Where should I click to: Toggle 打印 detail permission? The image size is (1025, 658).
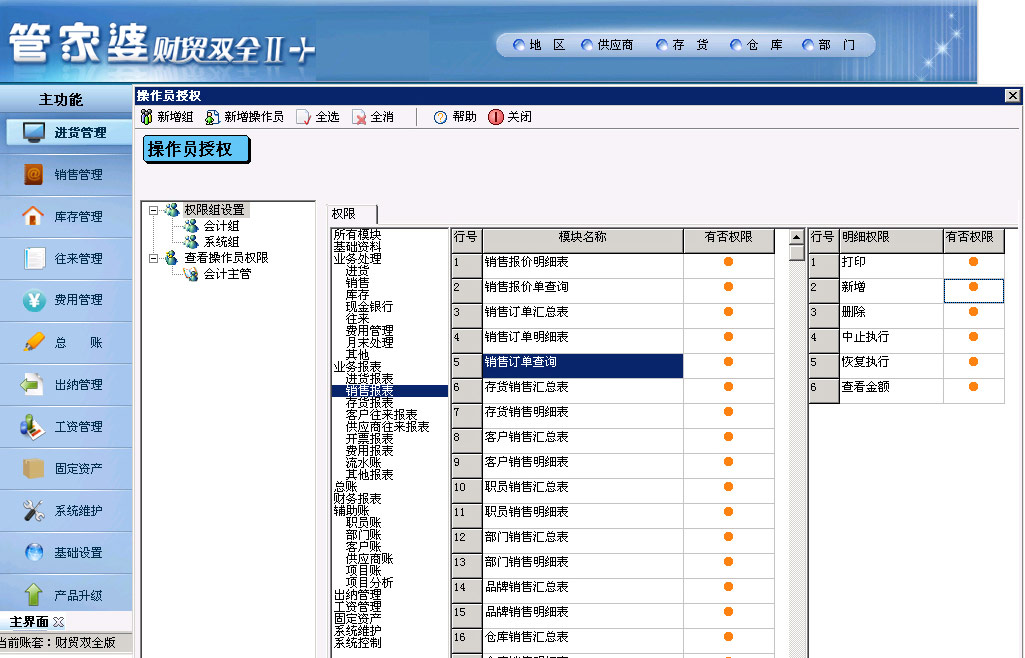[x=973, y=262]
